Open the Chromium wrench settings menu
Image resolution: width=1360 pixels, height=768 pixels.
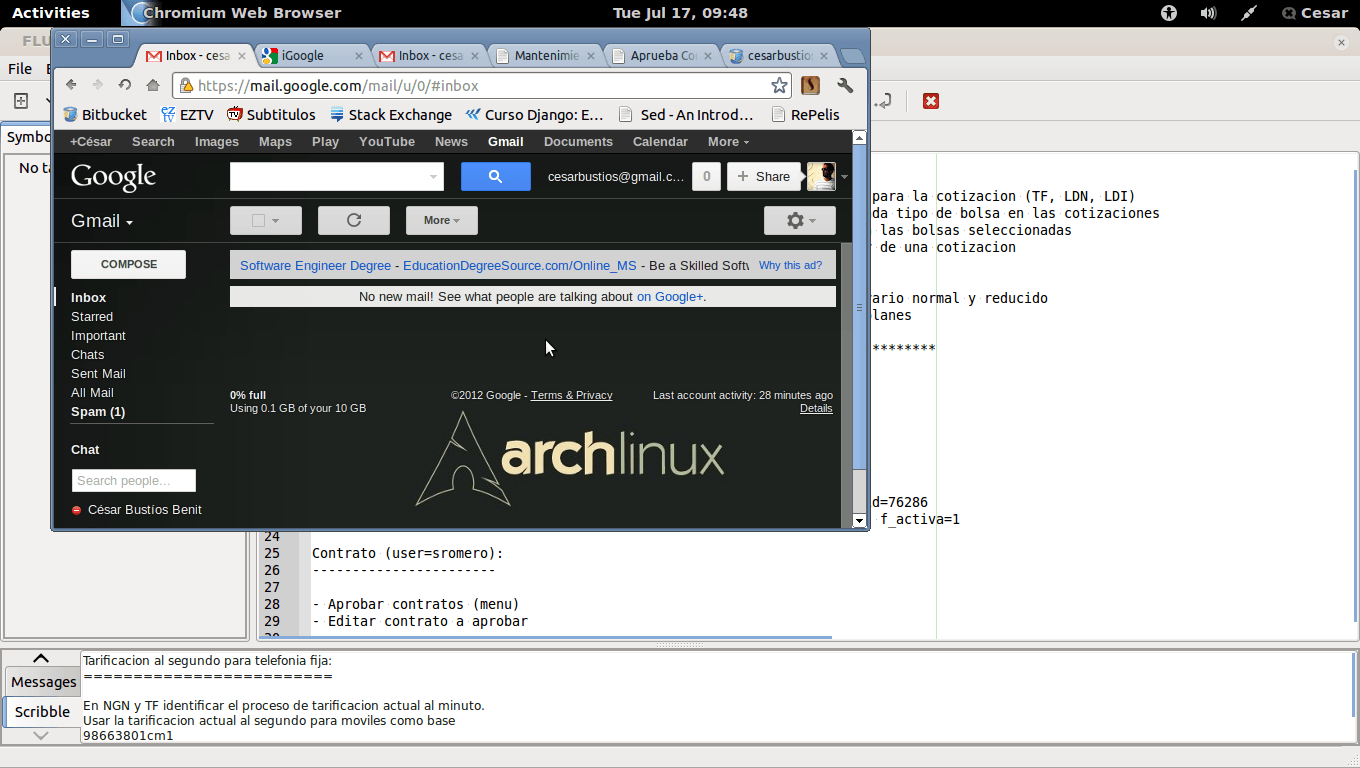point(845,86)
